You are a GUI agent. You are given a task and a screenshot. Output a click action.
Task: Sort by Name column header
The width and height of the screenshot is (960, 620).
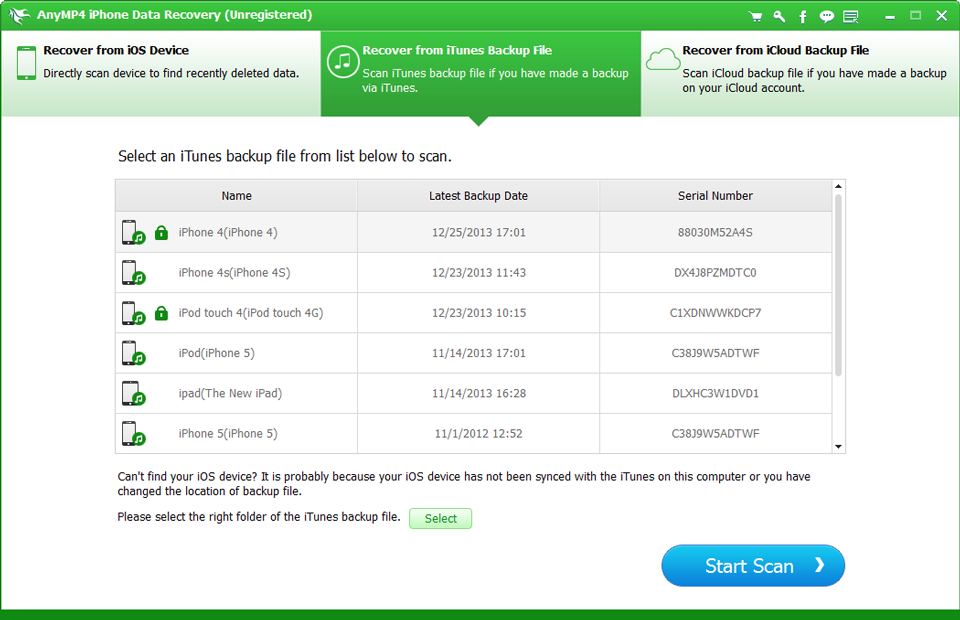point(236,196)
